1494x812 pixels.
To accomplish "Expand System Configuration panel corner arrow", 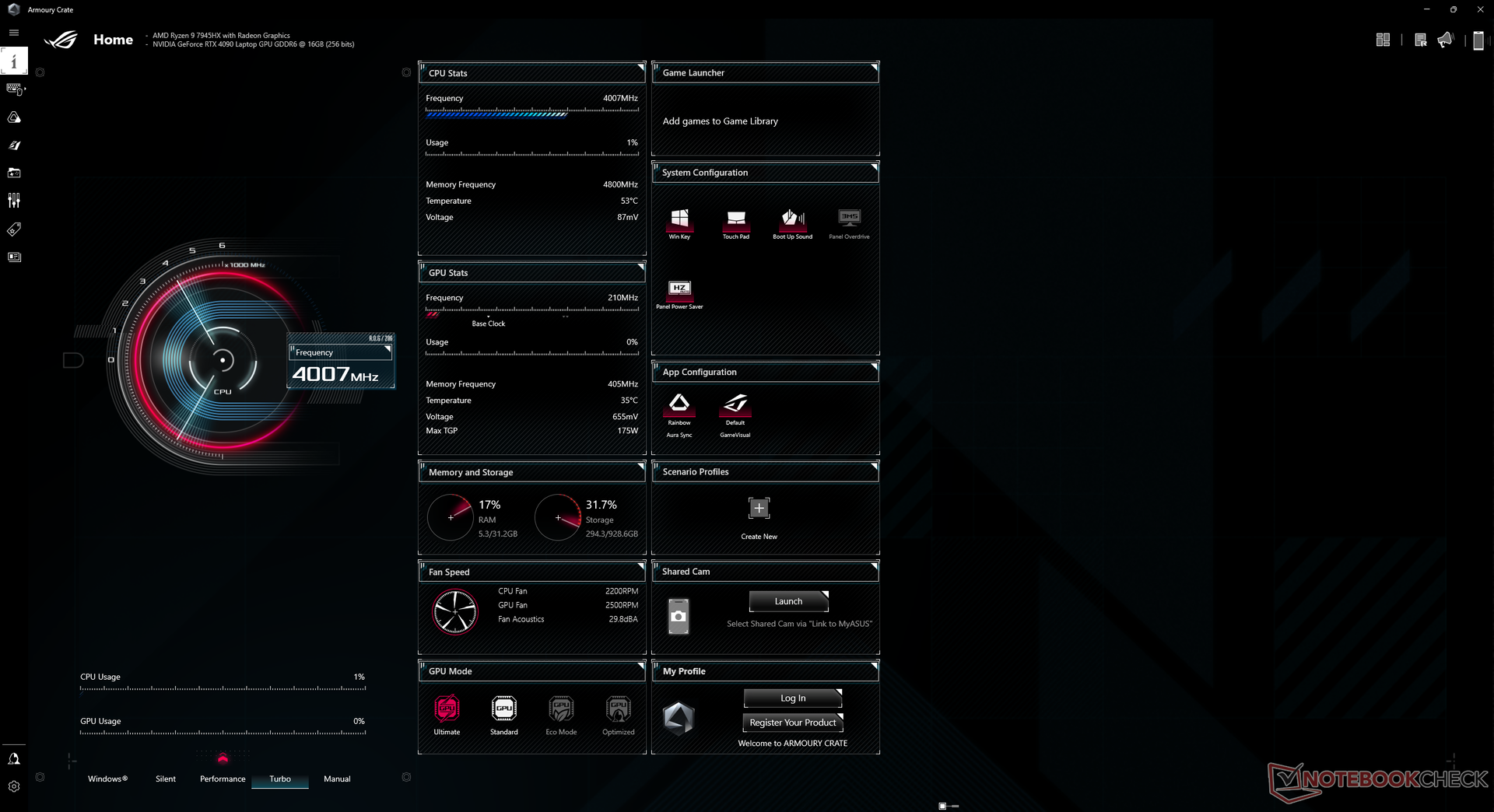I will 875,166.
